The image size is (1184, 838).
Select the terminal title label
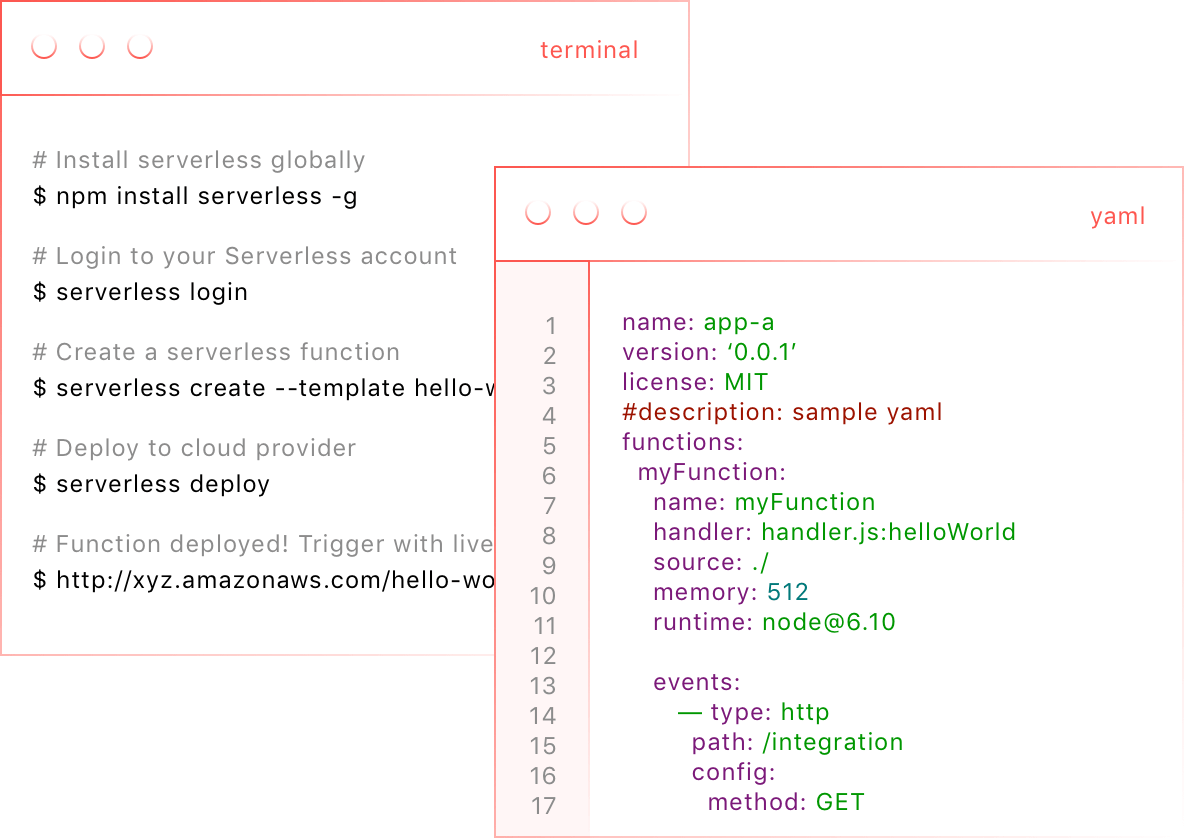click(x=589, y=50)
